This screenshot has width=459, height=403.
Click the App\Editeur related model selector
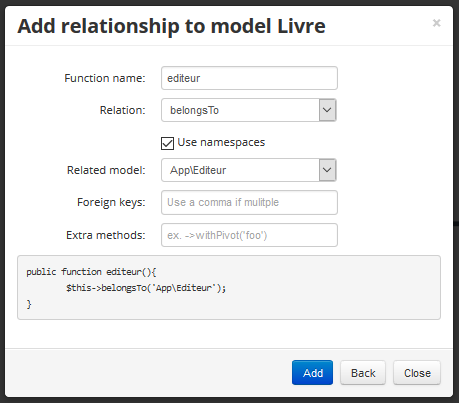pos(249,170)
